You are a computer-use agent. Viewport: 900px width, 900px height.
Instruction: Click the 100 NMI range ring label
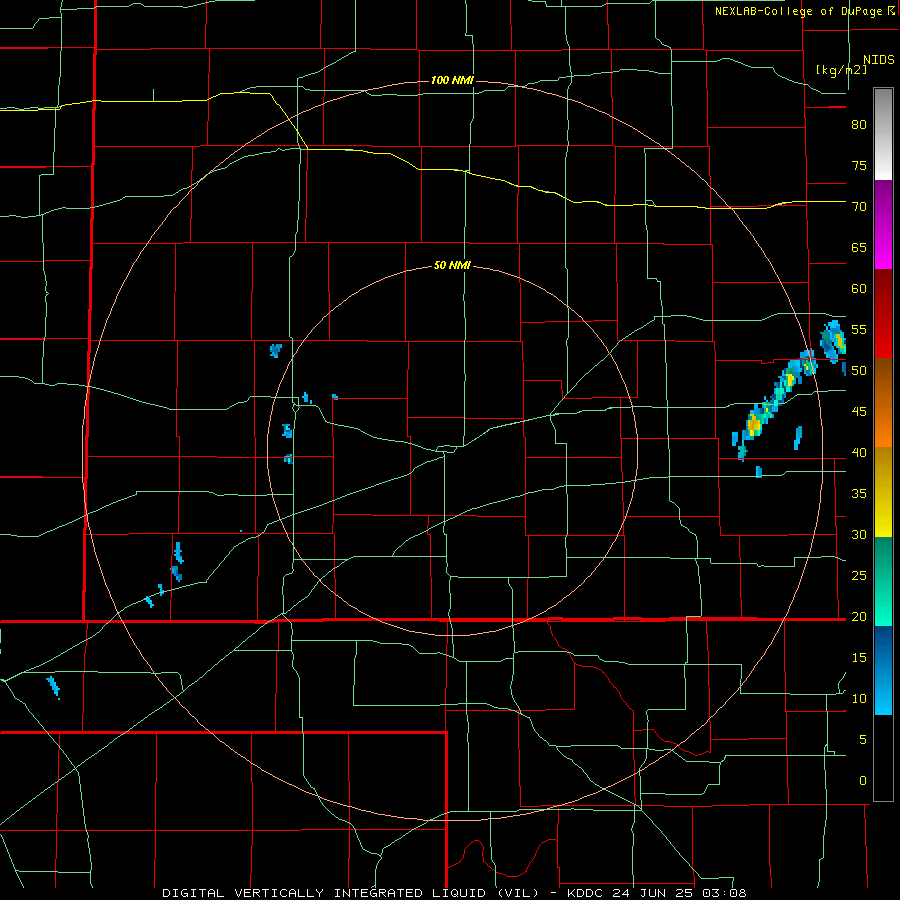click(452, 80)
